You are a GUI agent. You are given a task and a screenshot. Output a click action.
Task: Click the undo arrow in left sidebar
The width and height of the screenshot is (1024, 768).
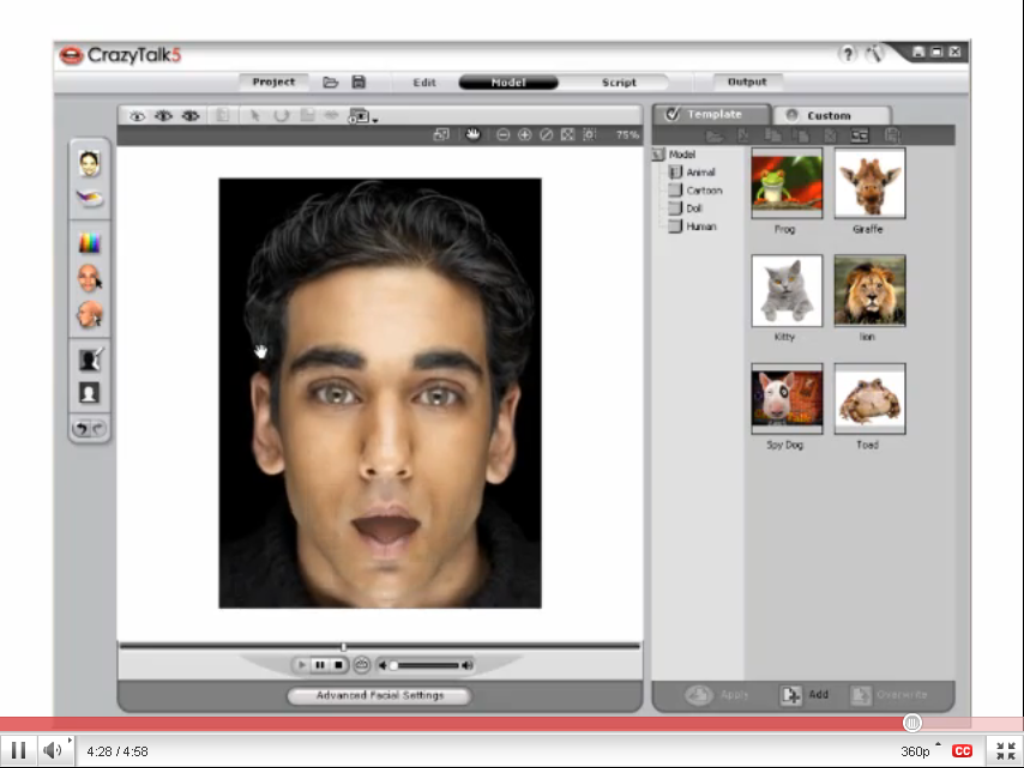coord(81,429)
